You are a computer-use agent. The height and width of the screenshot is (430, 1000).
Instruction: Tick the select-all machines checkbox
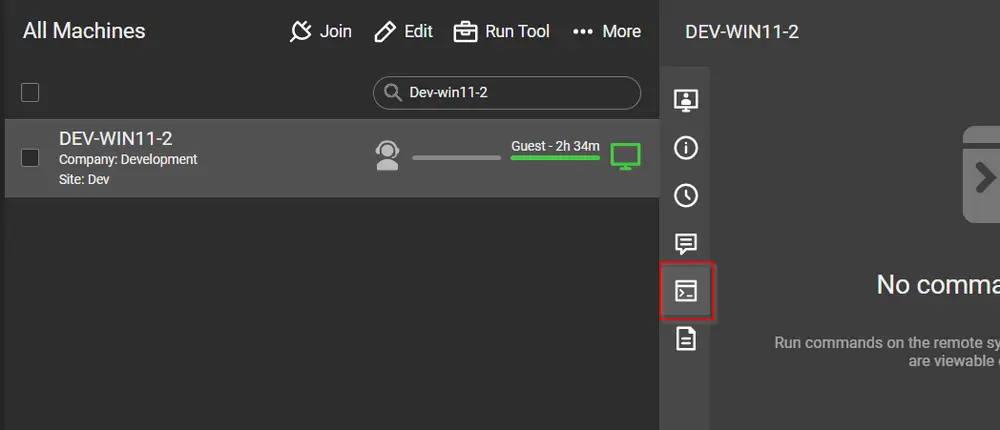(30, 93)
